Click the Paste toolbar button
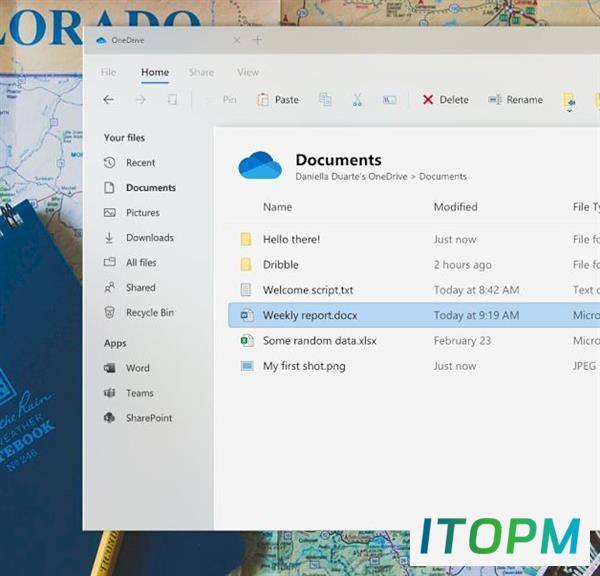This screenshot has height=576, width=600. [x=278, y=100]
